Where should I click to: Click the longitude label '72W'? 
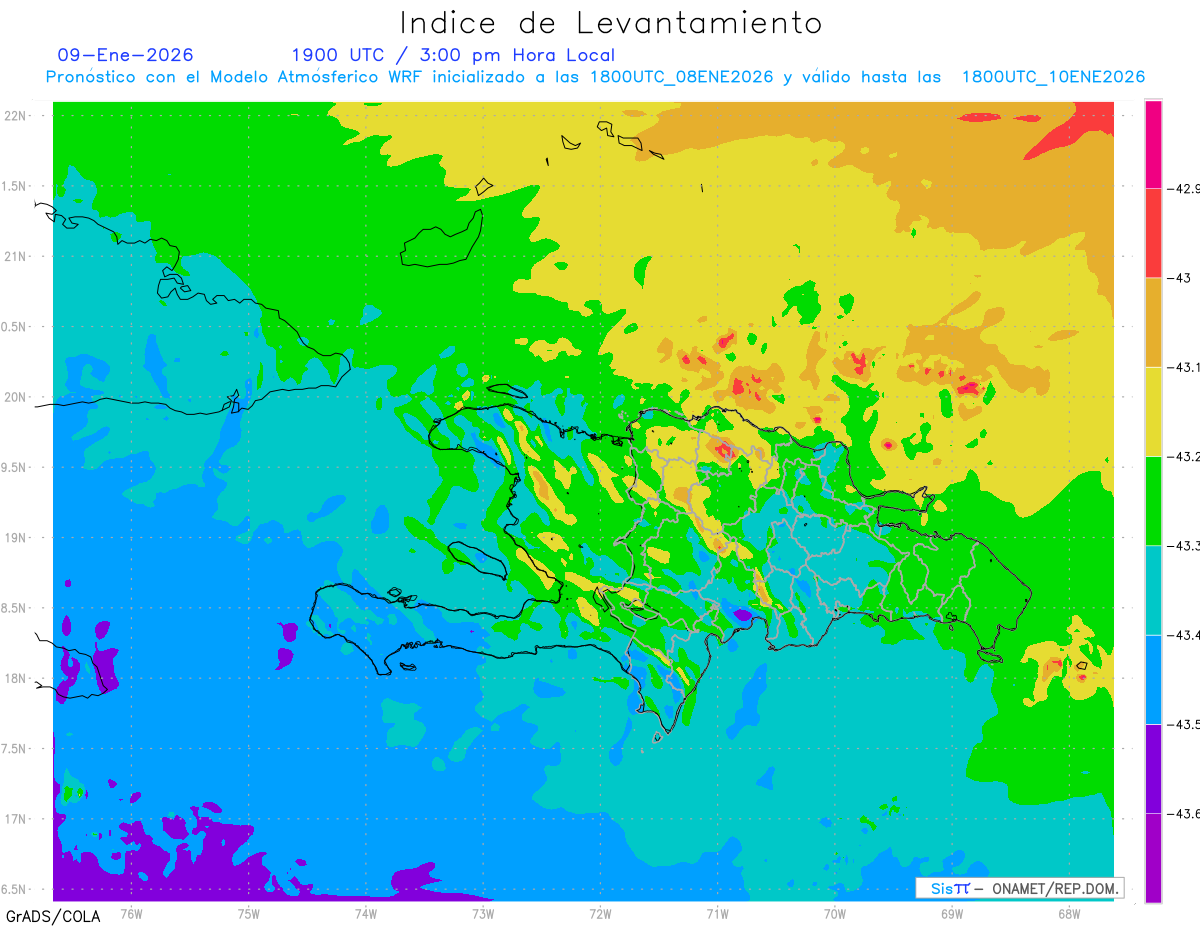600,913
